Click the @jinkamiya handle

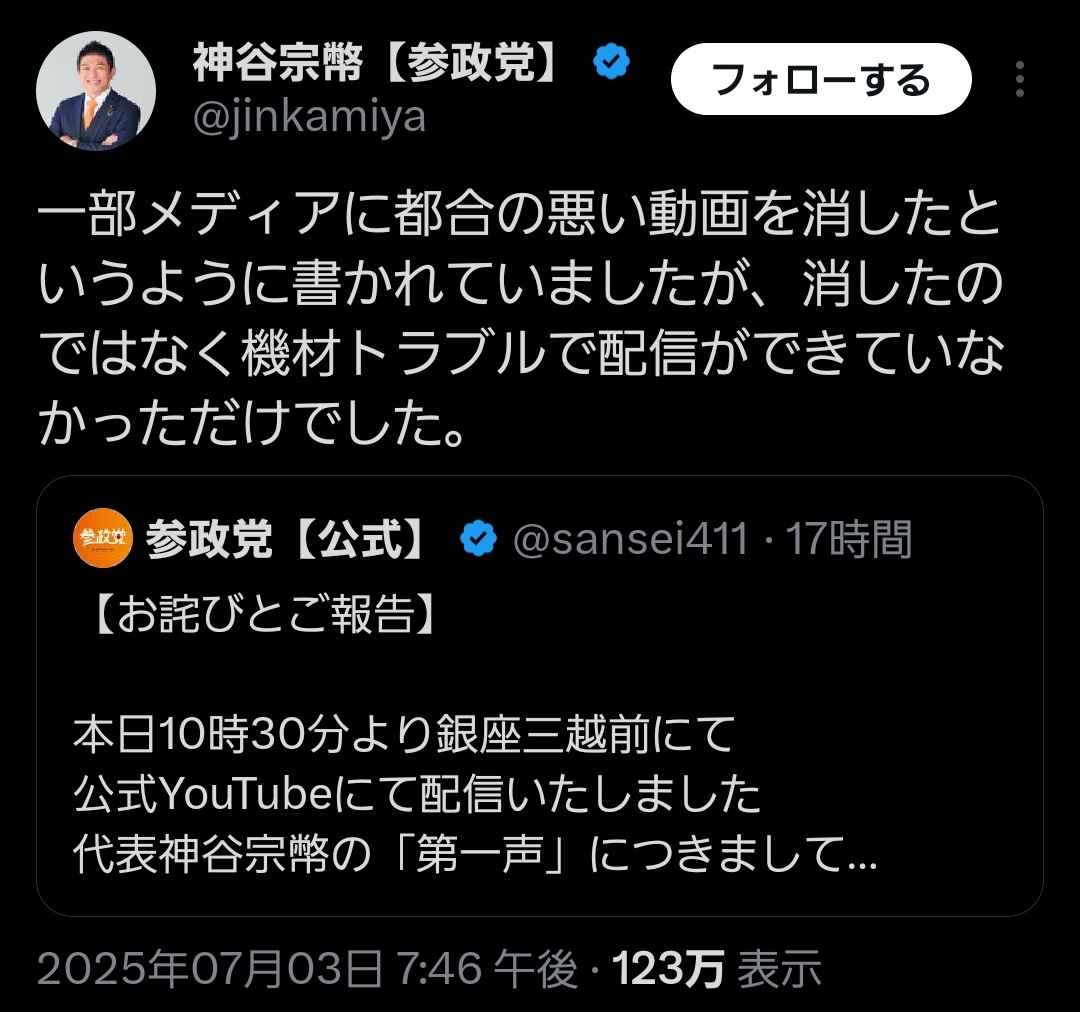309,117
